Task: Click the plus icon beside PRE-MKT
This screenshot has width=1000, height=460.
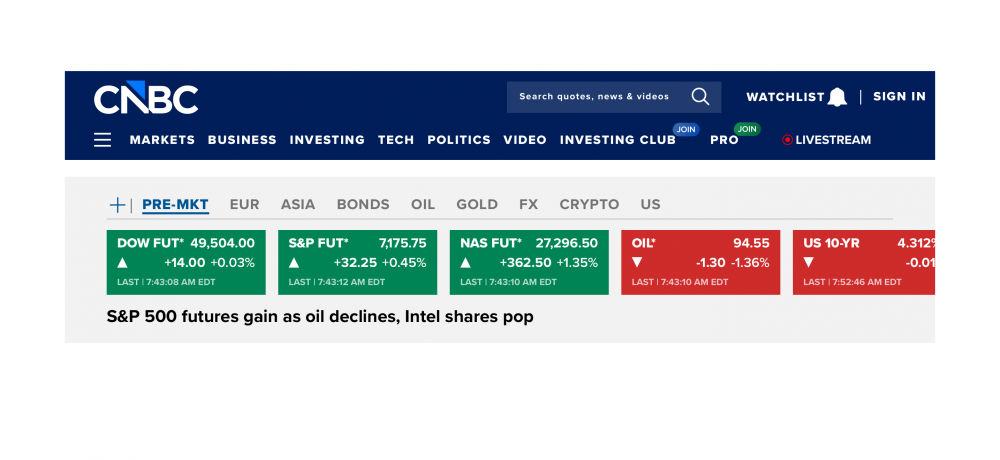Action: 117,205
